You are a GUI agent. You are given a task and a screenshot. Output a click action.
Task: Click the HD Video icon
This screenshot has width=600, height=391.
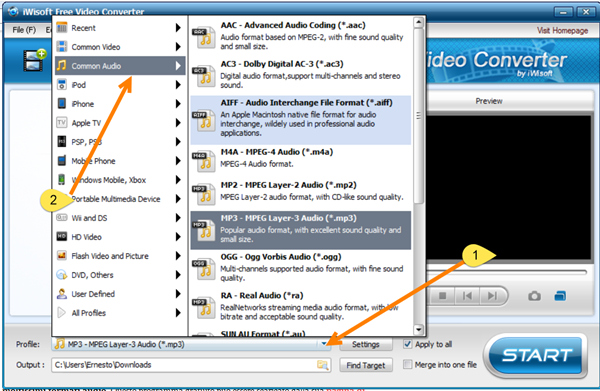click(x=62, y=236)
